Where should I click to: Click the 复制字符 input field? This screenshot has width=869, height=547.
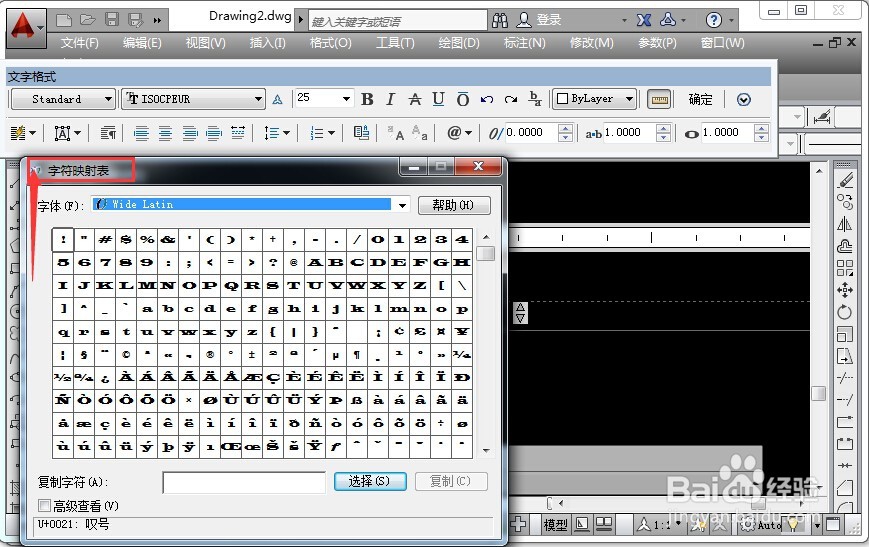tap(244, 482)
